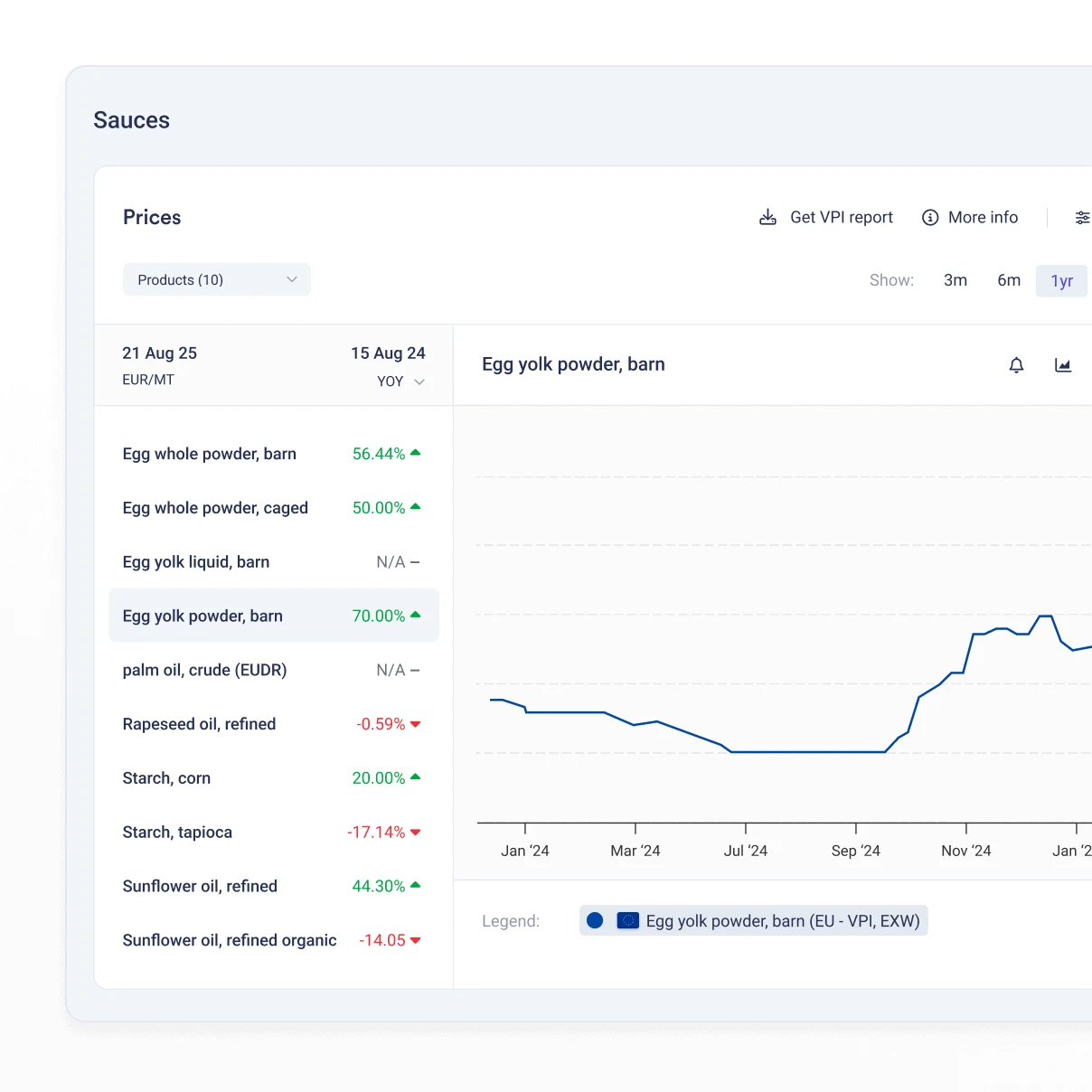Viewport: 1092px width, 1092px height.
Task: Click the download icon beside Get VPI report
Action: coord(767,217)
